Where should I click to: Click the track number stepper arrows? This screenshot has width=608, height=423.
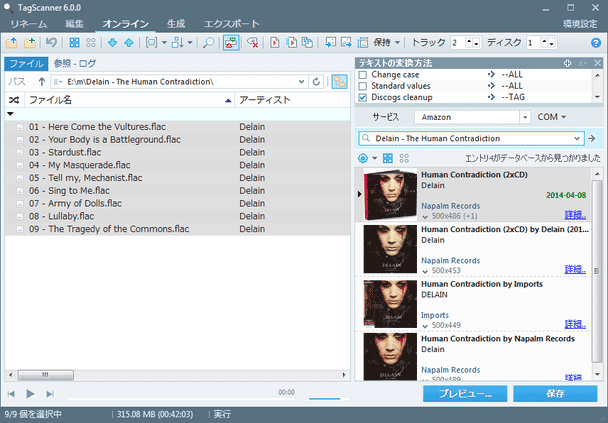click(x=473, y=43)
